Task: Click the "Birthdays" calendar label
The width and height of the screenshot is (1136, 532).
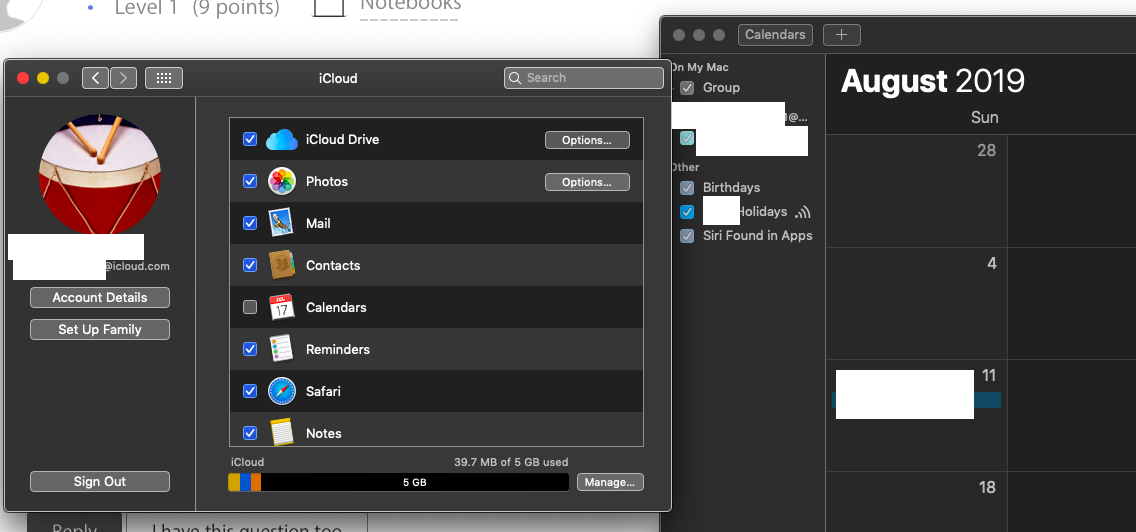Action: 732,188
